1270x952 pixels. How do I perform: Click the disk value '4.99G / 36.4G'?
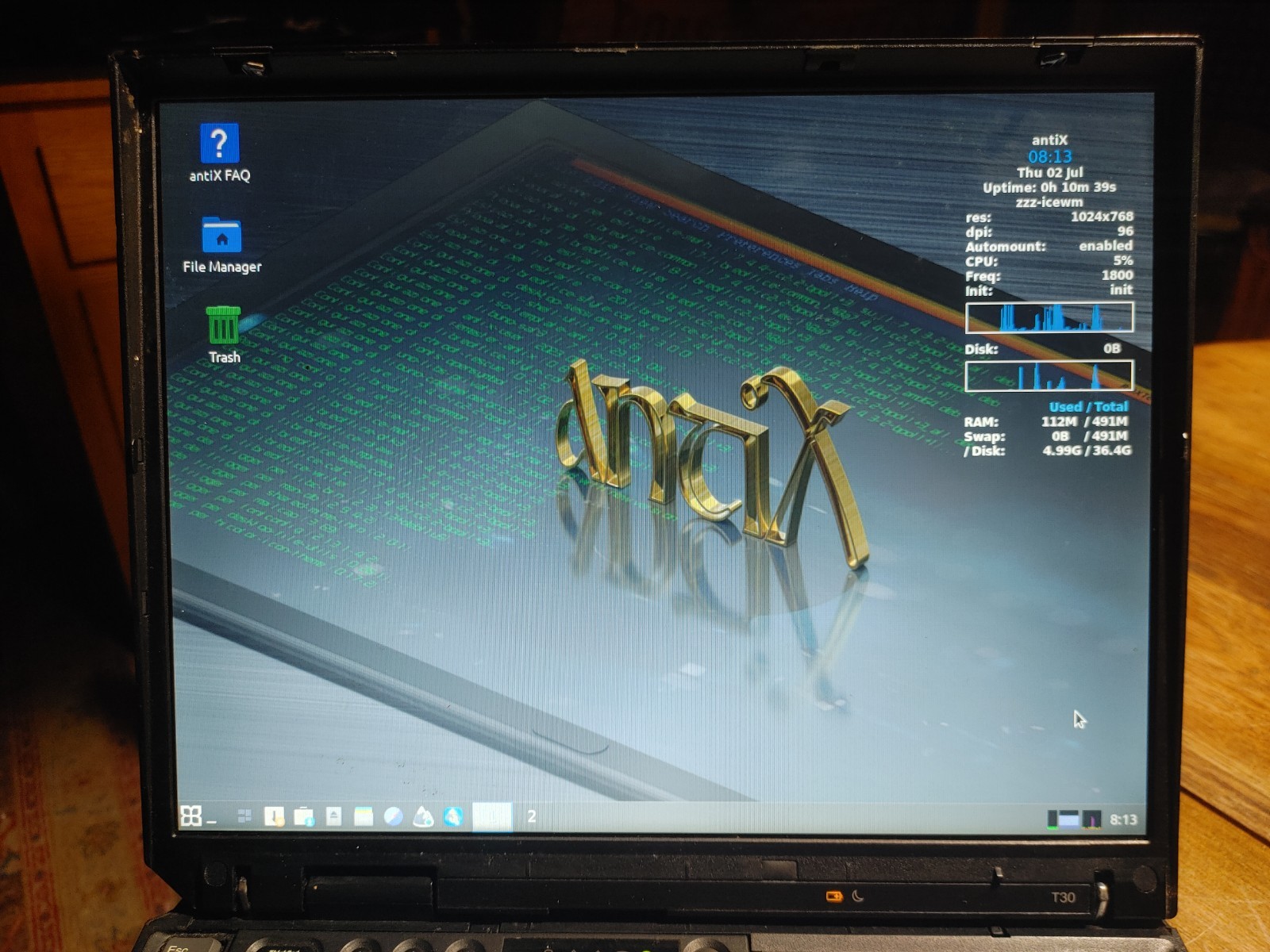pos(1087,451)
